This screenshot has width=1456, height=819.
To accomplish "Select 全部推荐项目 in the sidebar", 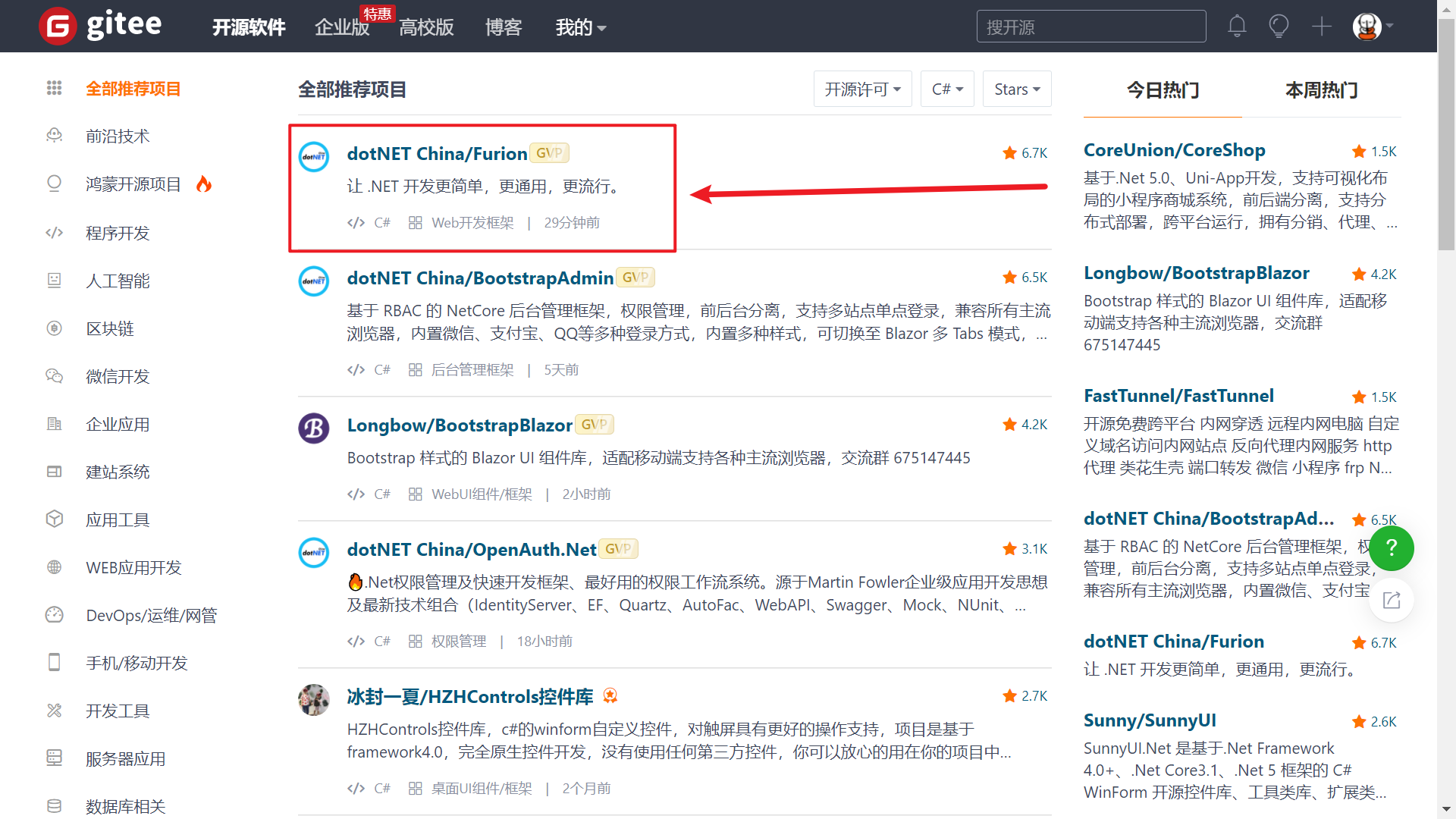I will pos(133,89).
